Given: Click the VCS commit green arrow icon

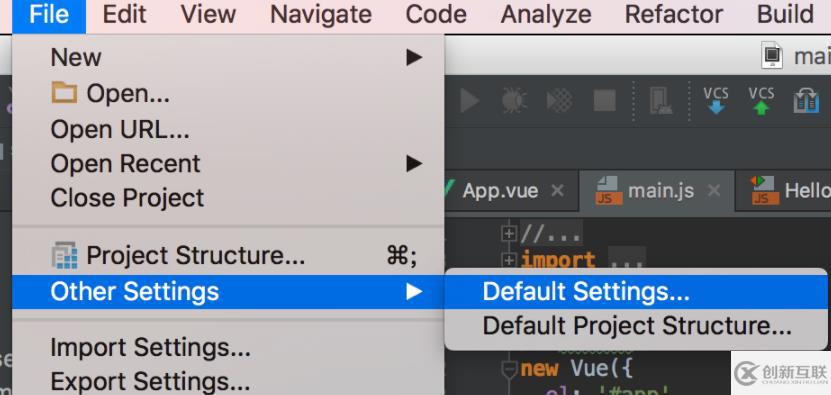Looking at the screenshot, I should point(761,101).
